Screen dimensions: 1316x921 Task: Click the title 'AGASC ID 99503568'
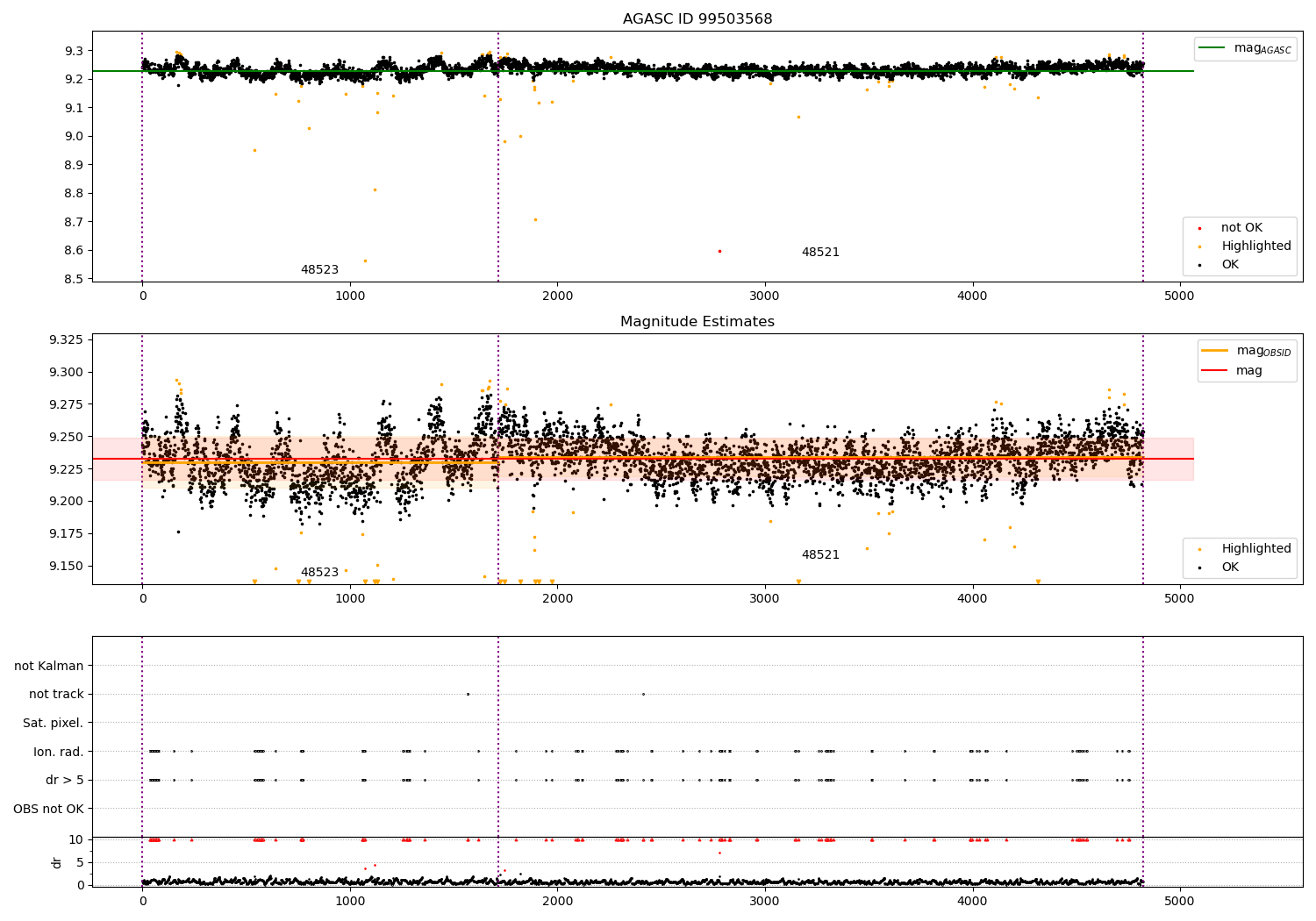pos(697,19)
